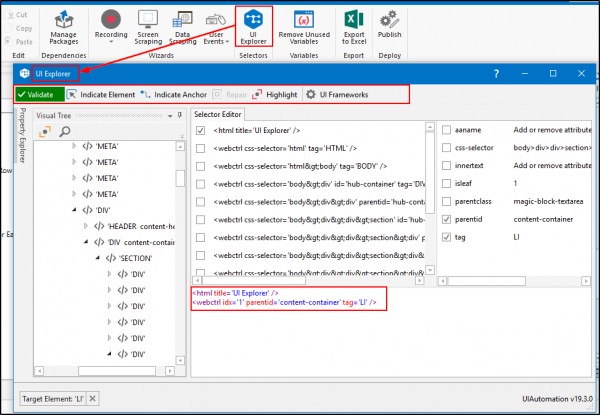Enable the parentclass attribute checkbox
The width and height of the screenshot is (600, 415).
click(x=446, y=201)
